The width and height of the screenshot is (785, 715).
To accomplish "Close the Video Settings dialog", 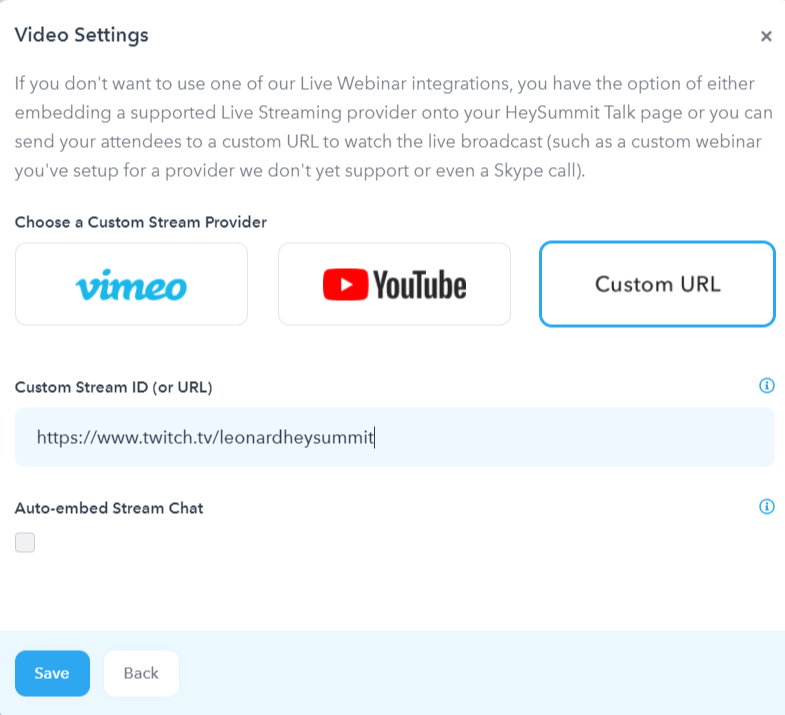I will point(766,36).
